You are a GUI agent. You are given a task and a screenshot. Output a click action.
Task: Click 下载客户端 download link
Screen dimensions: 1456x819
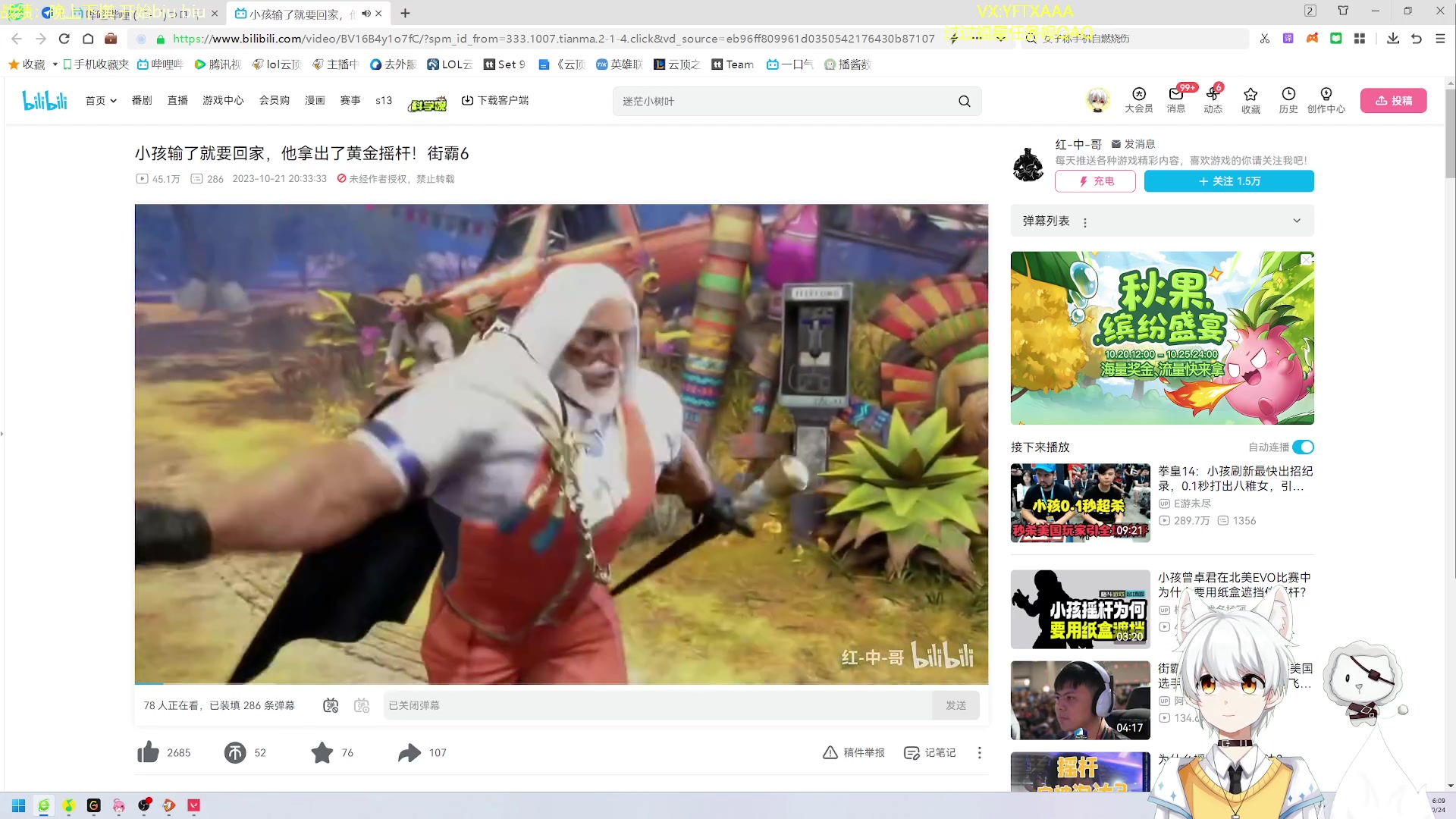(495, 100)
